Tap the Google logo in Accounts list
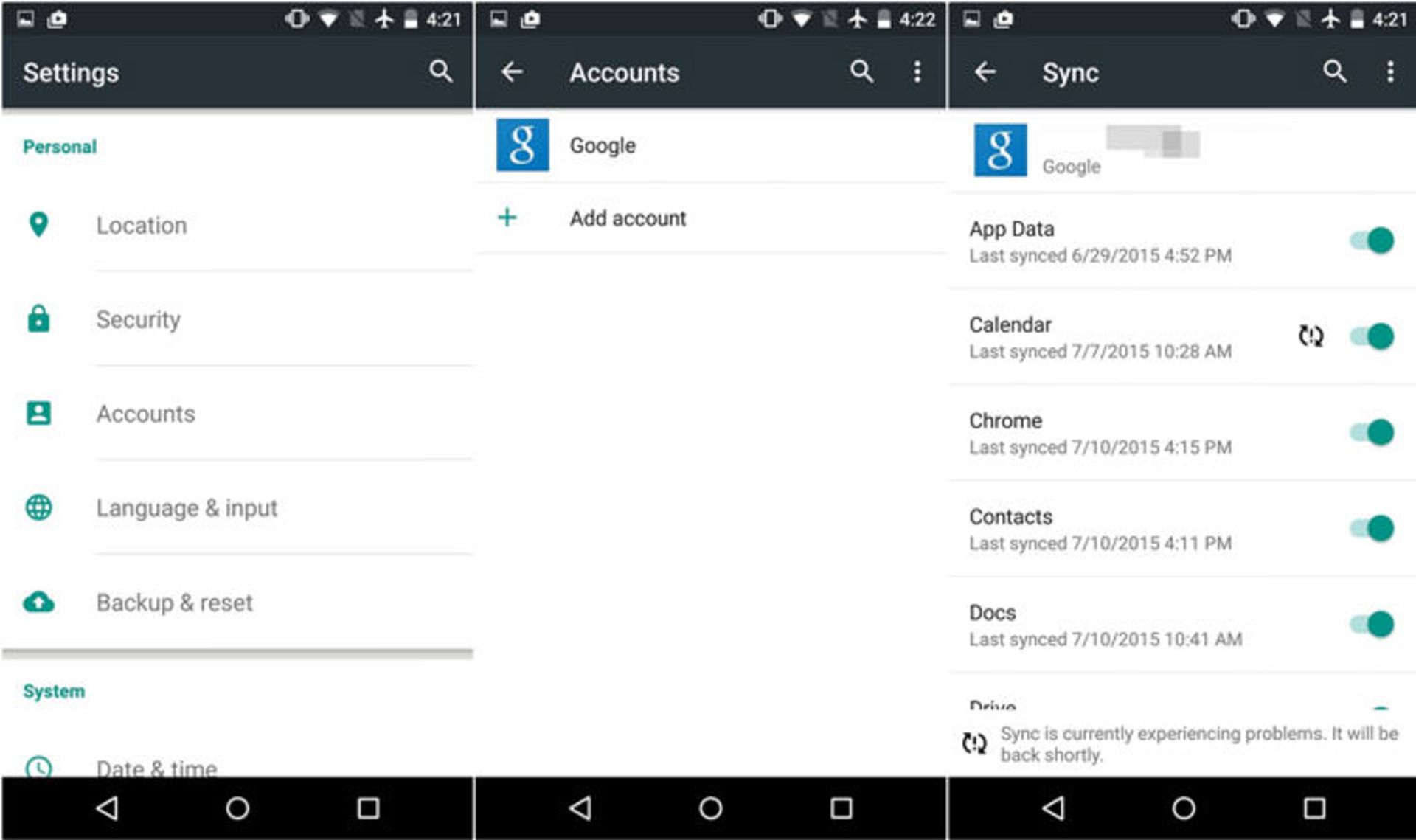Viewport: 1416px width, 840px height. tap(522, 145)
